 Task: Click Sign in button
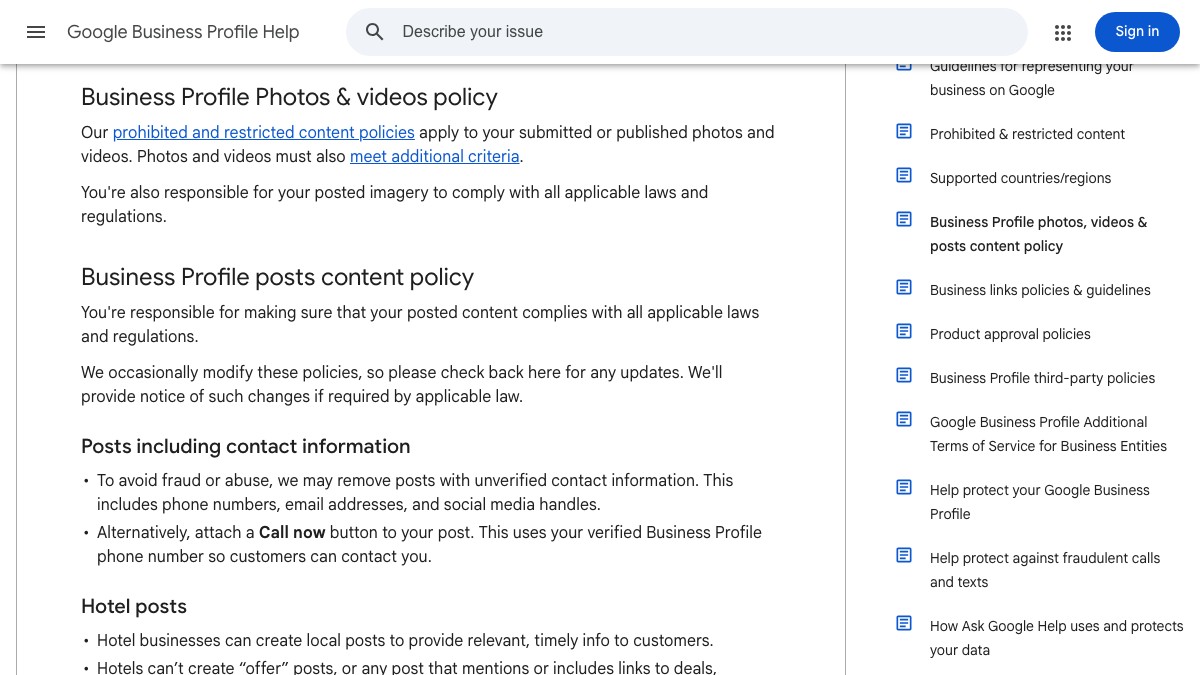tap(1137, 32)
